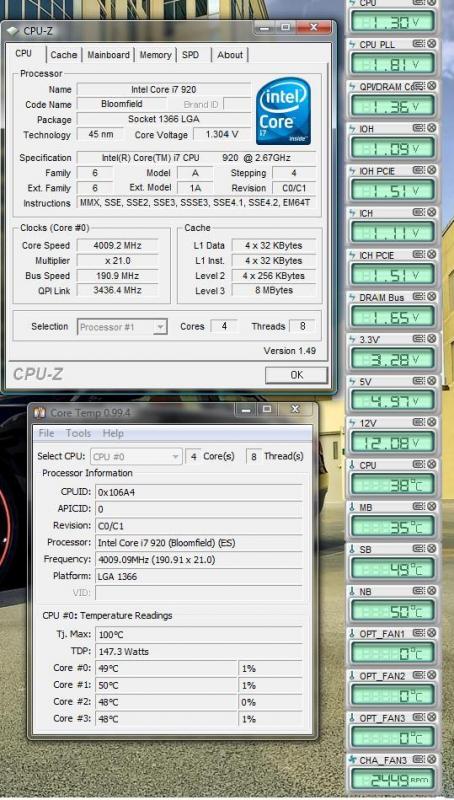Screen dimensions: 454x800
Task: Open settings icon of MB temperature monitor
Action: [419, 507]
